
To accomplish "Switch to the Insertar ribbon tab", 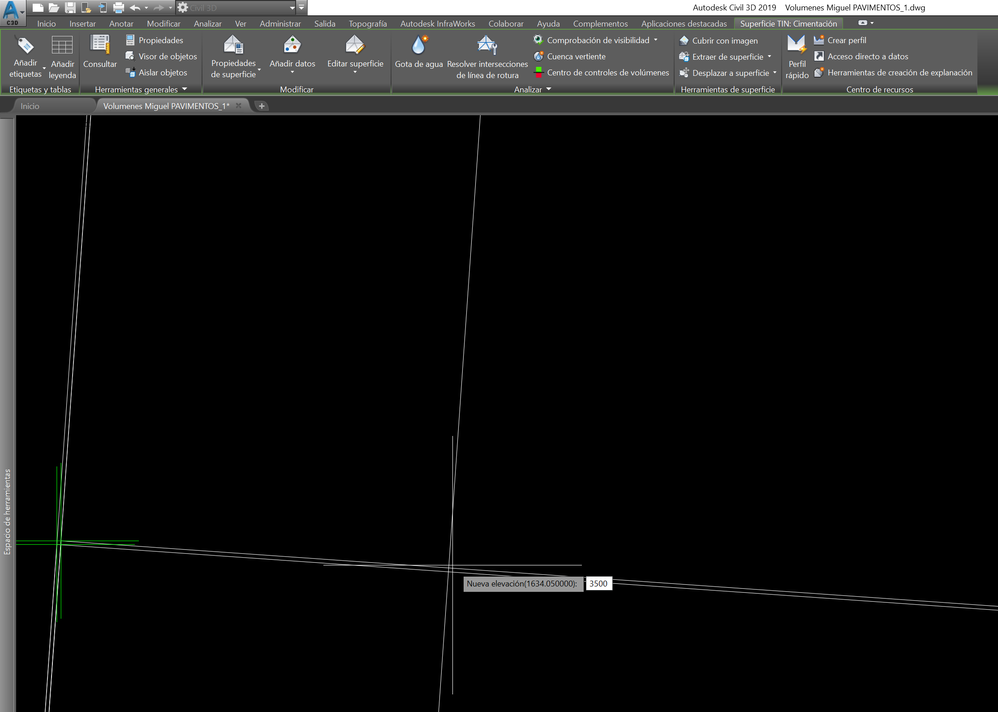I will (83, 24).
